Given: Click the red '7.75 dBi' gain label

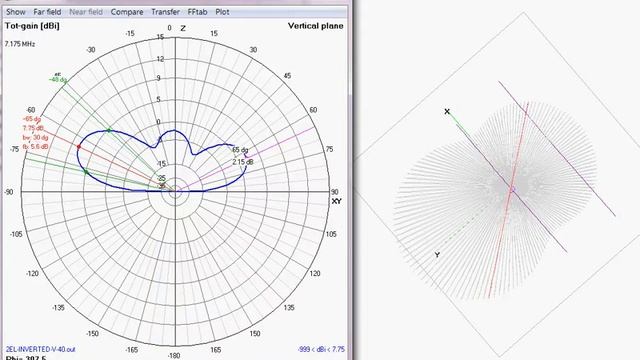Looking at the screenshot, I should click(33, 128).
